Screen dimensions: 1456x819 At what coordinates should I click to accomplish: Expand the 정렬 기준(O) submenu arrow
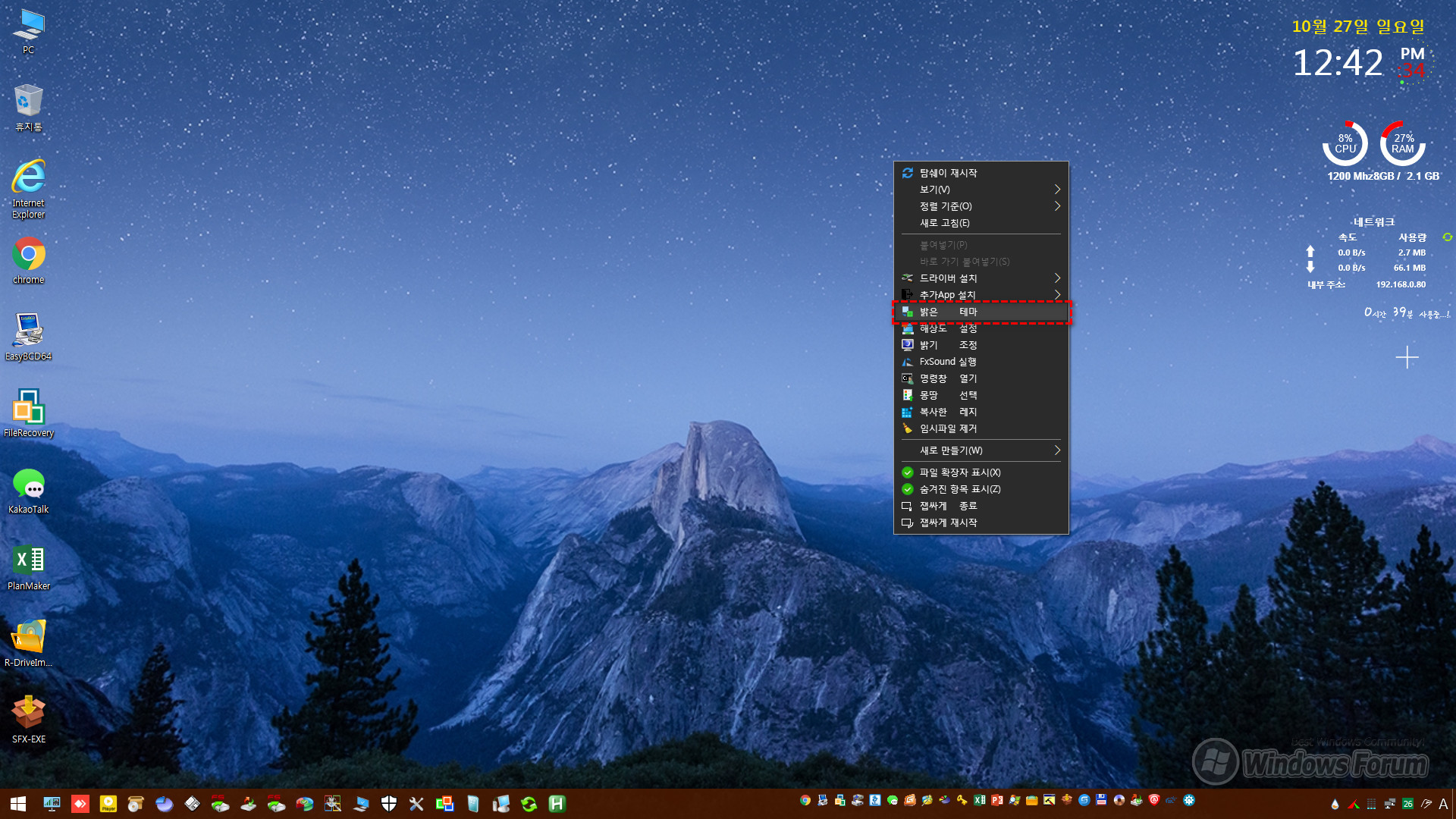pos(1057,206)
